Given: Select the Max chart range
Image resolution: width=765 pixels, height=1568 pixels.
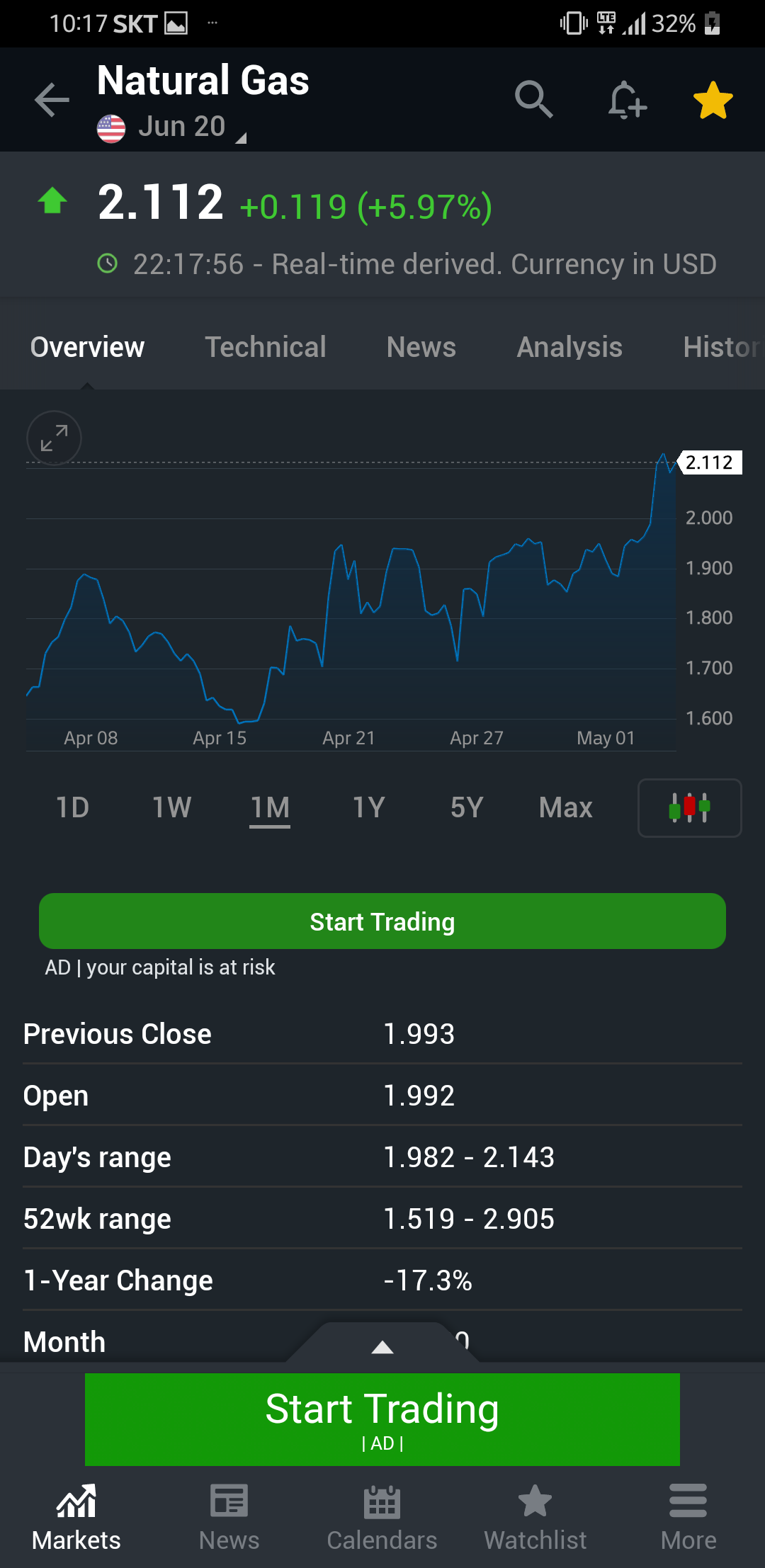Looking at the screenshot, I should pos(565,807).
